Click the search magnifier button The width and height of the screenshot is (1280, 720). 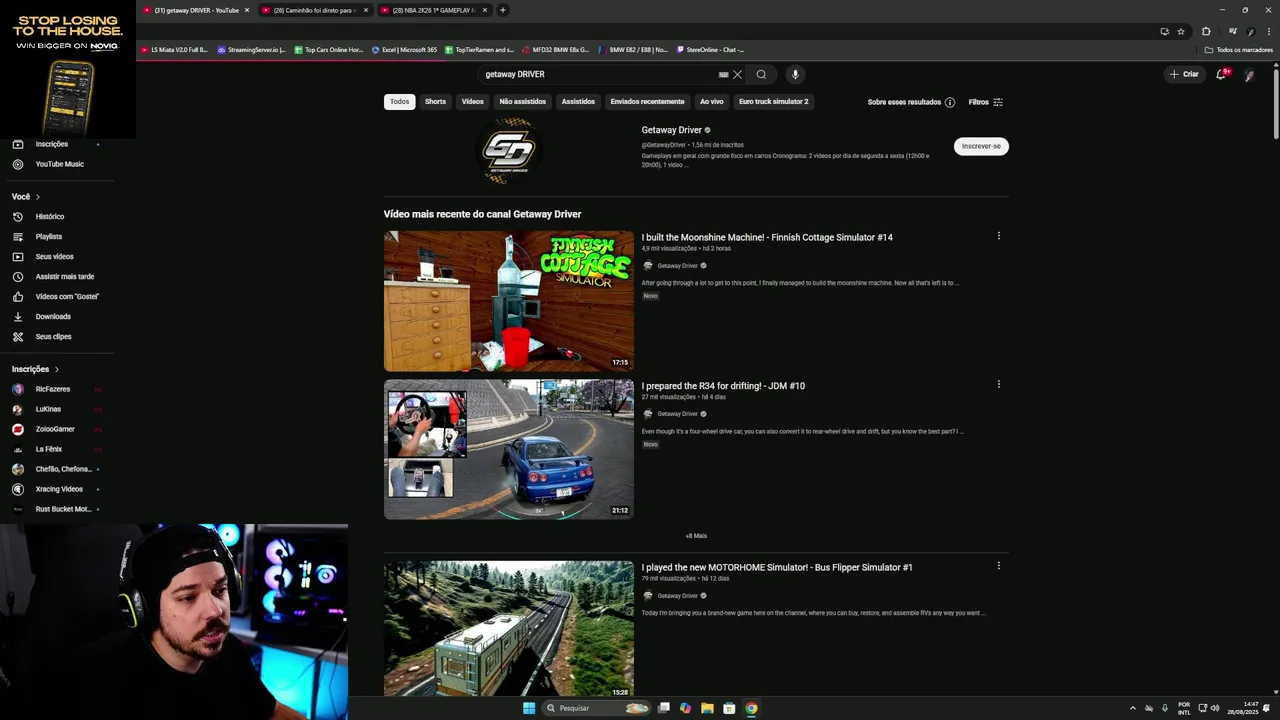[x=761, y=74]
